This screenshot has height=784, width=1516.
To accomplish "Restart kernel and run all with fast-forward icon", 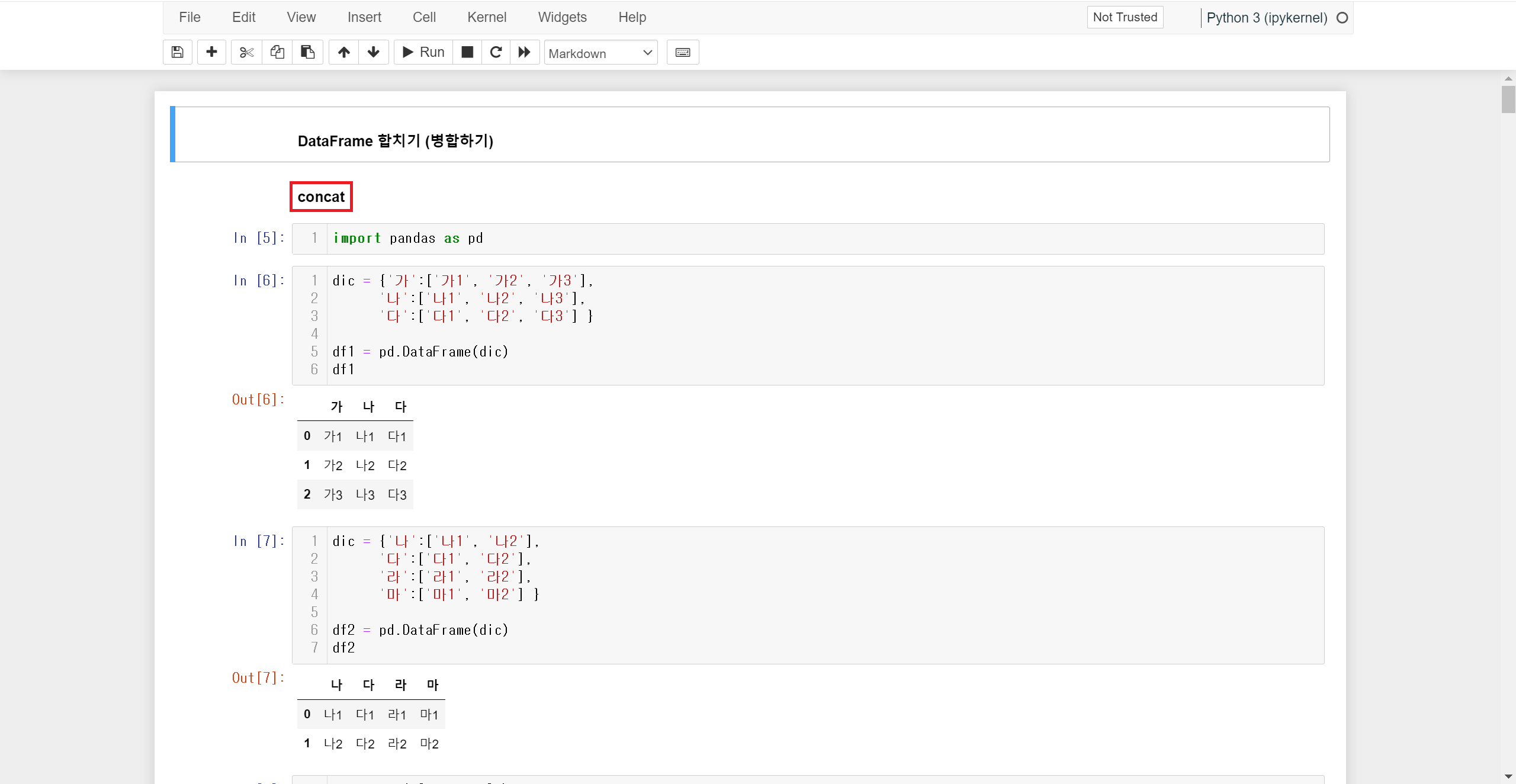I will 525,52.
